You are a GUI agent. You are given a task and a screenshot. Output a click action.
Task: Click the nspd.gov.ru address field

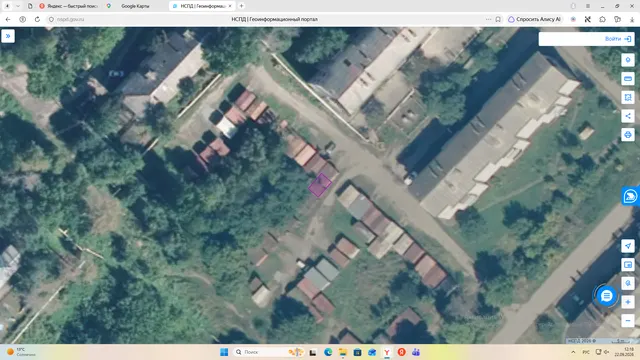(71, 19)
